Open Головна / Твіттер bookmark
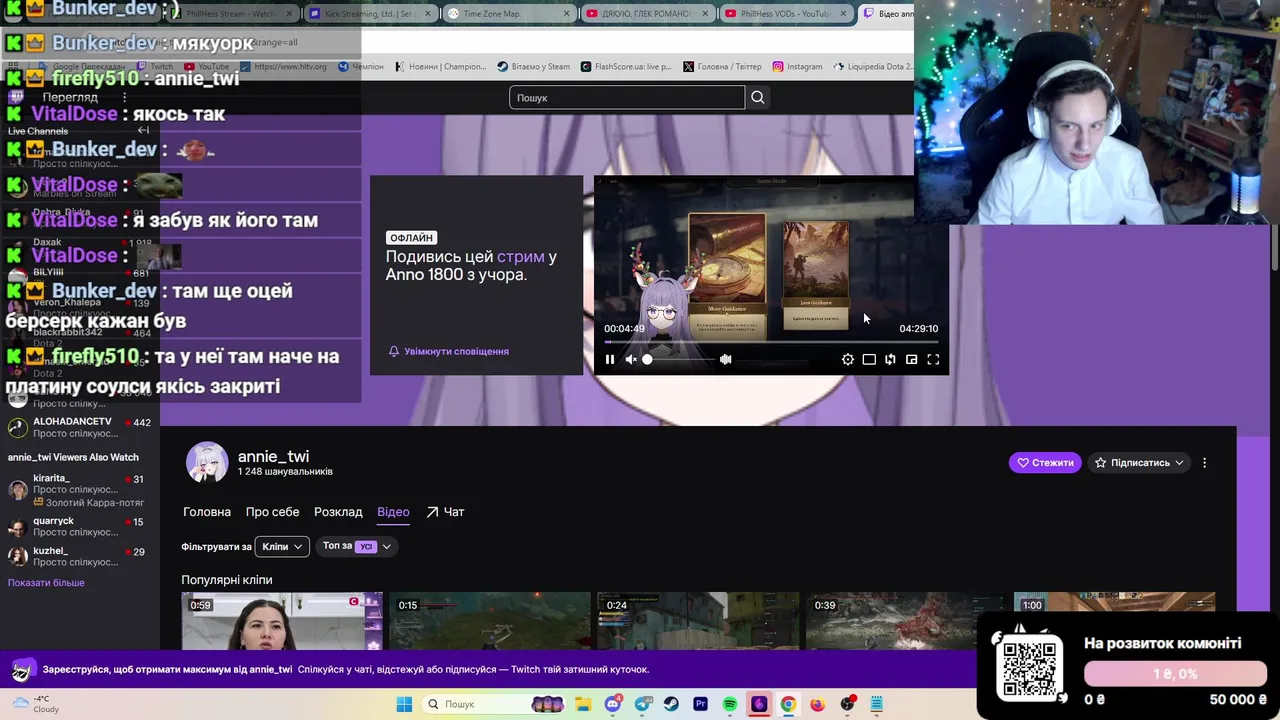 [722, 66]
